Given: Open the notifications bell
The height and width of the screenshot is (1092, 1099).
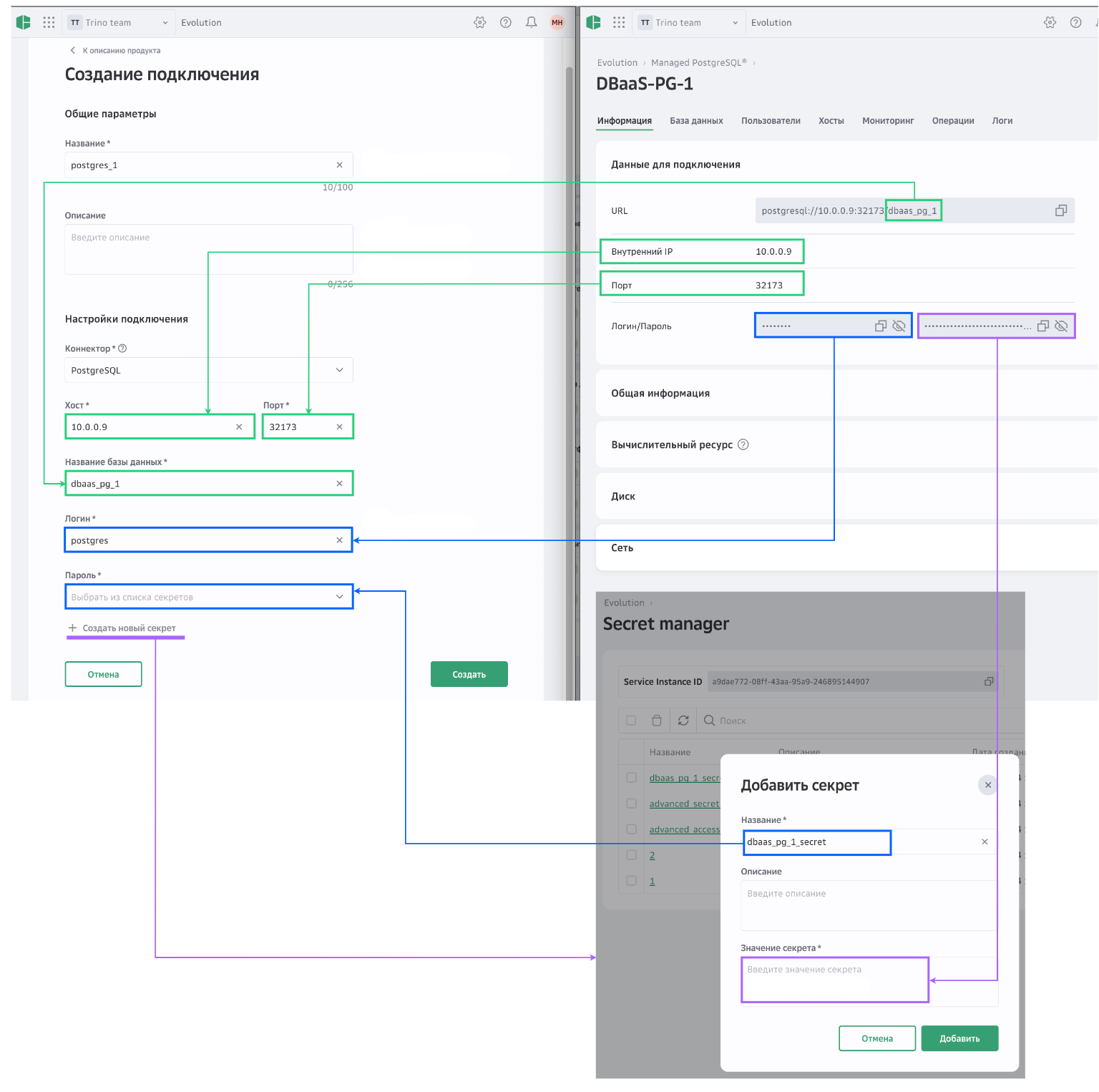Looking at the screenshot, I should [531, 22].
